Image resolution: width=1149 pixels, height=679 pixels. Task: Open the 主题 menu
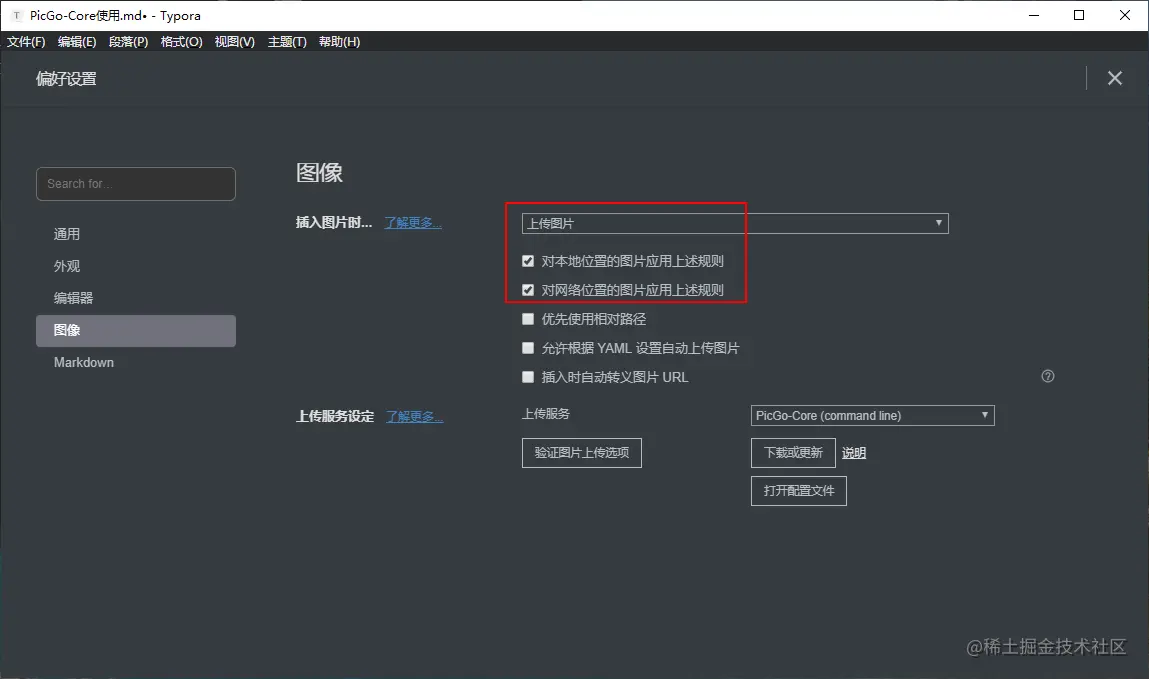(286, 41)
